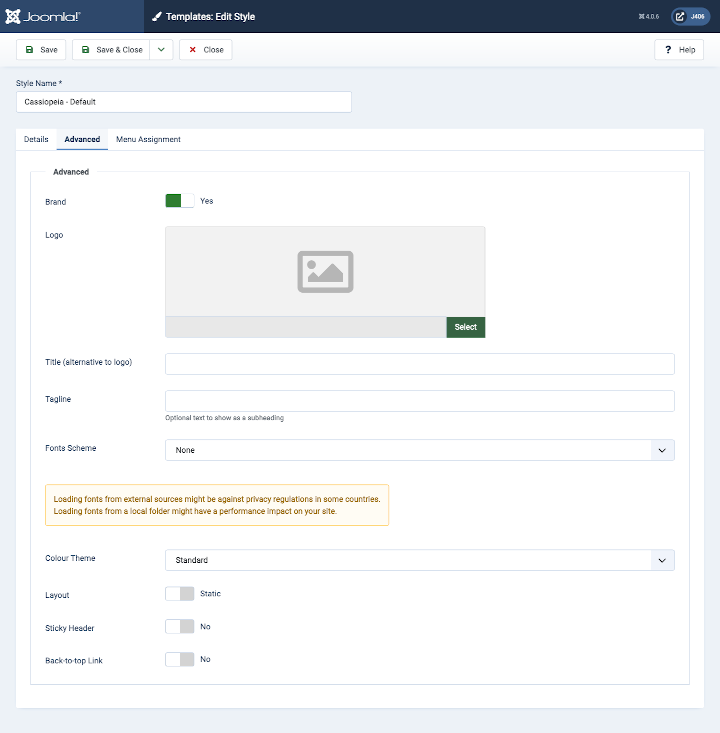Open the Fonts Scheme dropdown
This screenshot has height=733, width=720.
[419, 450]
